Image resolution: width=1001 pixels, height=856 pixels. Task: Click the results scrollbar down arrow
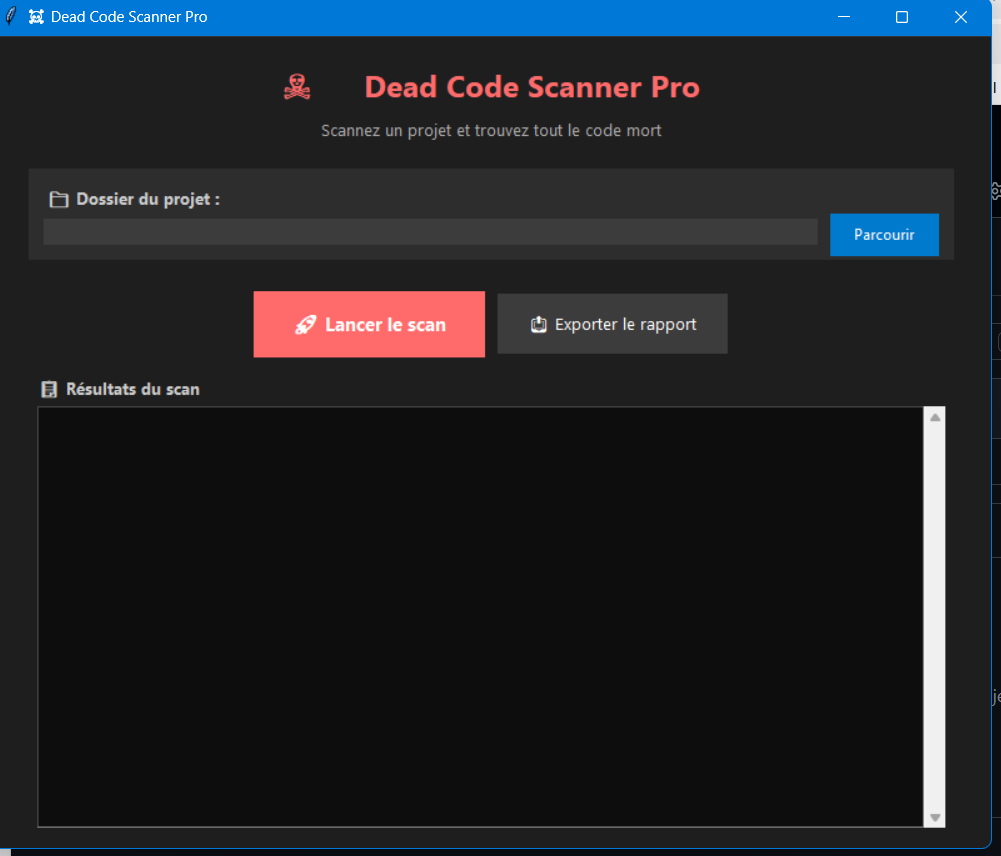pyautogui.click(x=935, y=817)
